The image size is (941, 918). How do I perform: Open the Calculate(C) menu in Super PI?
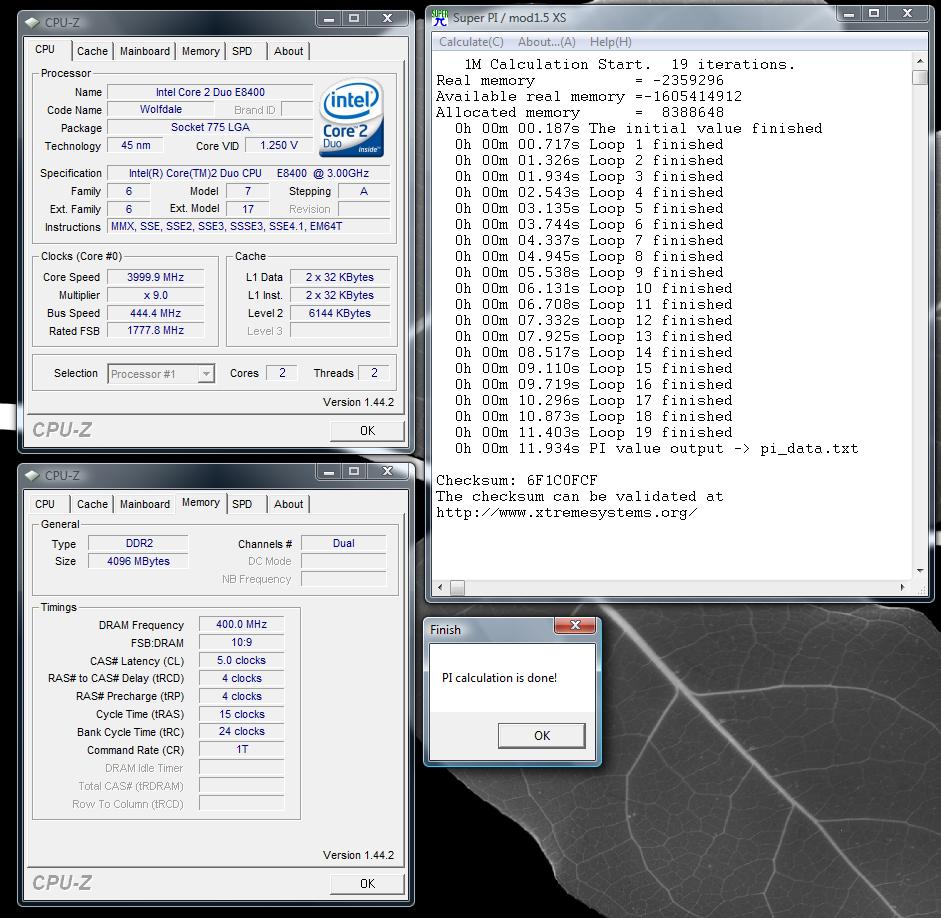(471, 42)
